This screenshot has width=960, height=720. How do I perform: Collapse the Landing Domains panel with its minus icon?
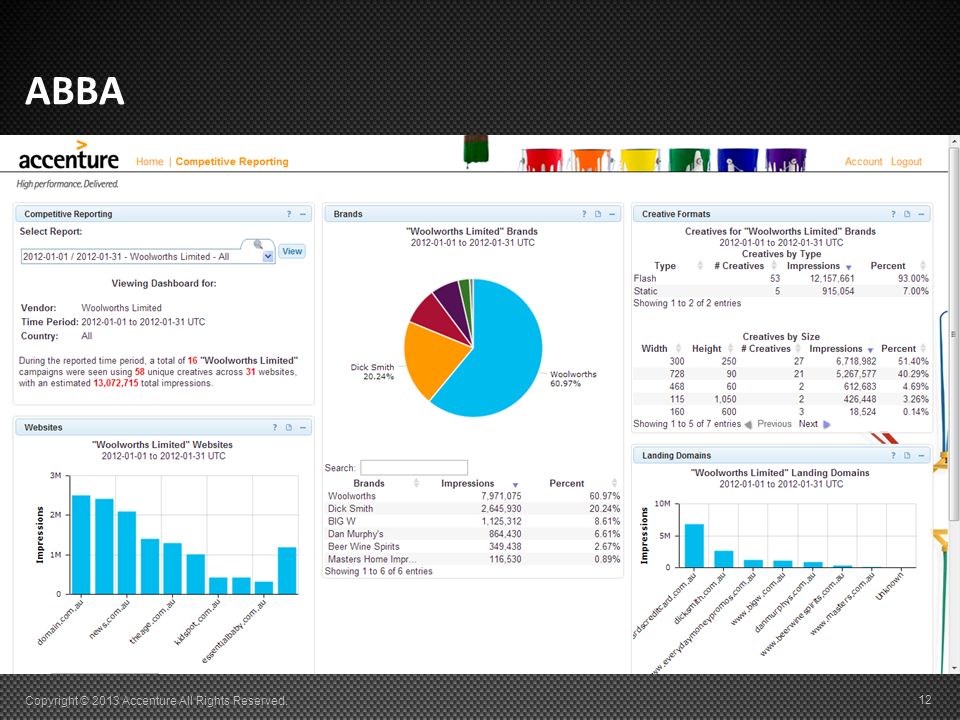pos(921,456)
